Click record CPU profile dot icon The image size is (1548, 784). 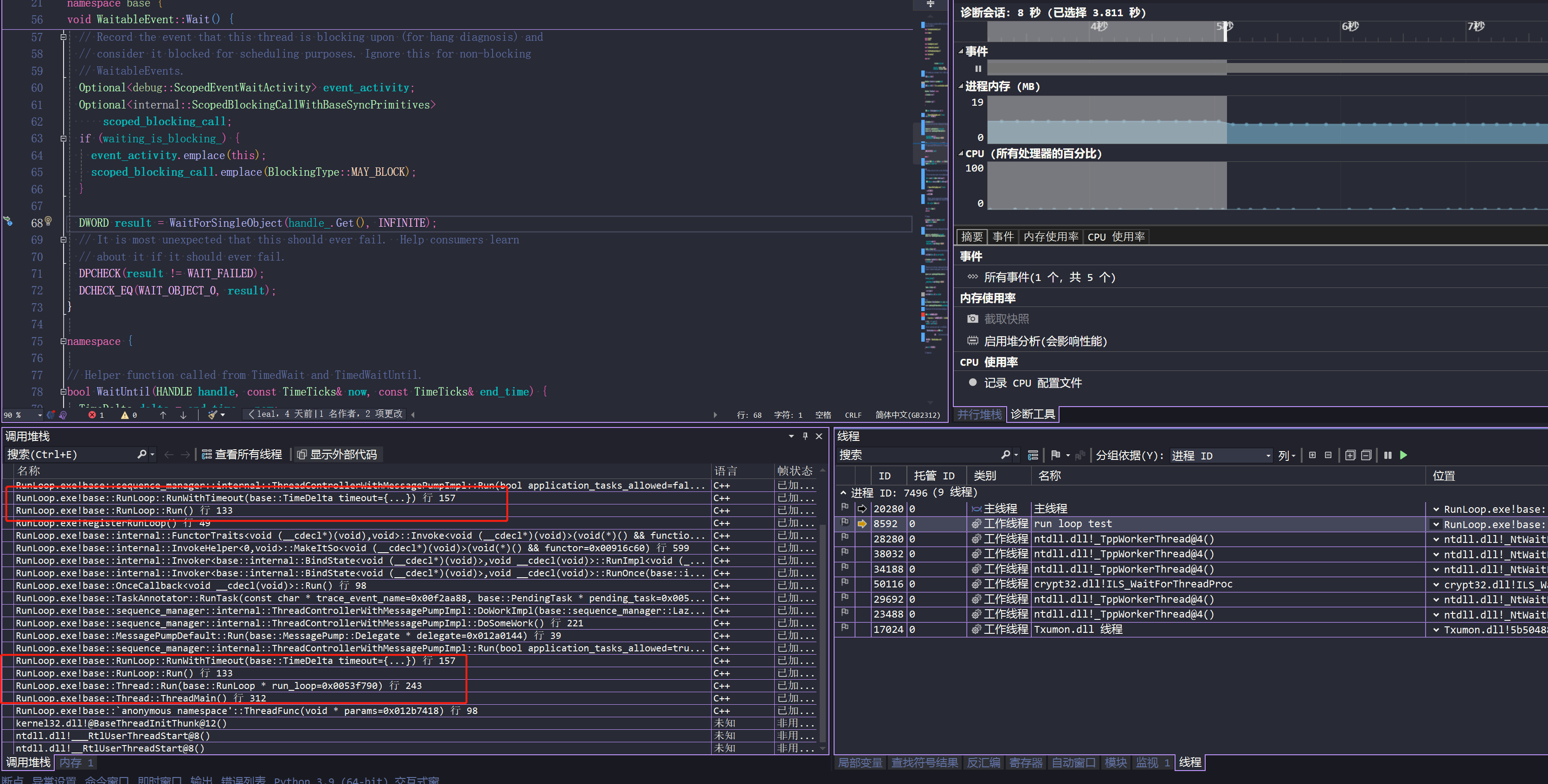click(972, 382)
